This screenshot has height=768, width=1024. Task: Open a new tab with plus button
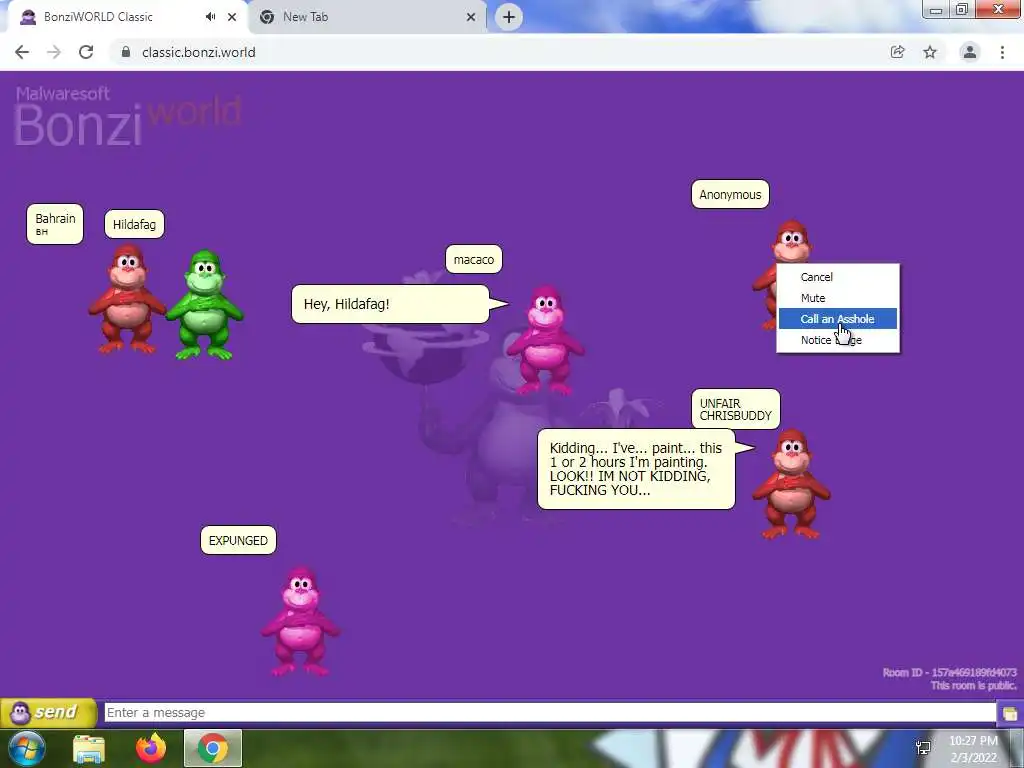click(x=509, y=17)
